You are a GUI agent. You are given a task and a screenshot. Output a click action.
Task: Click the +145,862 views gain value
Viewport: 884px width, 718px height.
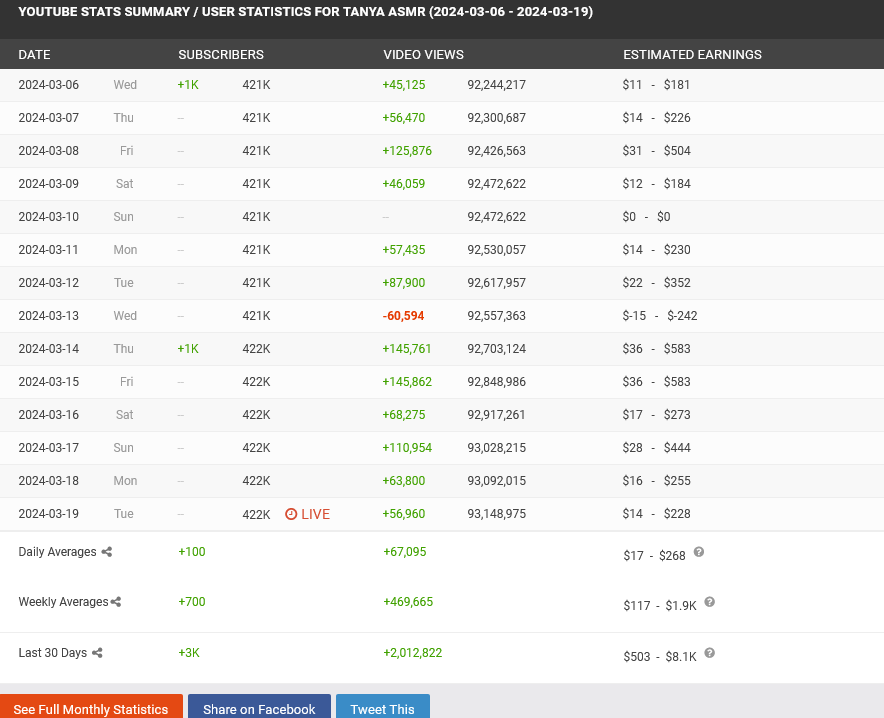click(407, 382)
